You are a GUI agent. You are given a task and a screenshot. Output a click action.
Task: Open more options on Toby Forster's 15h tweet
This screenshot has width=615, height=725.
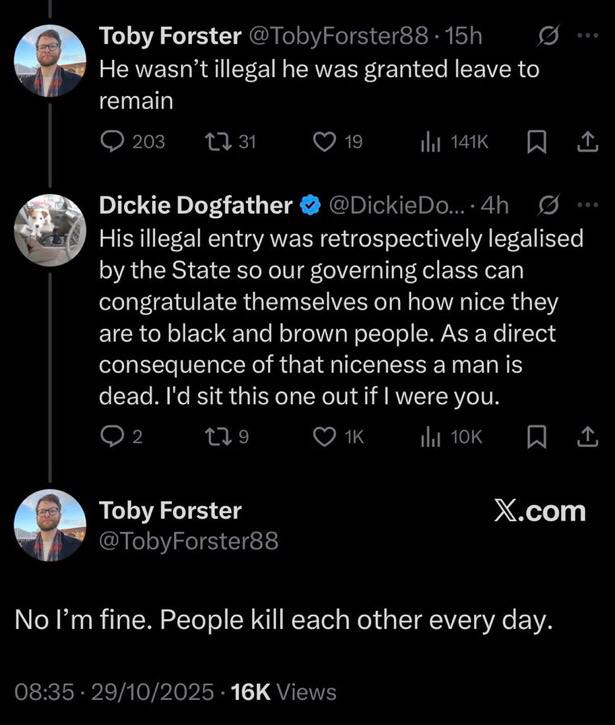586,37
